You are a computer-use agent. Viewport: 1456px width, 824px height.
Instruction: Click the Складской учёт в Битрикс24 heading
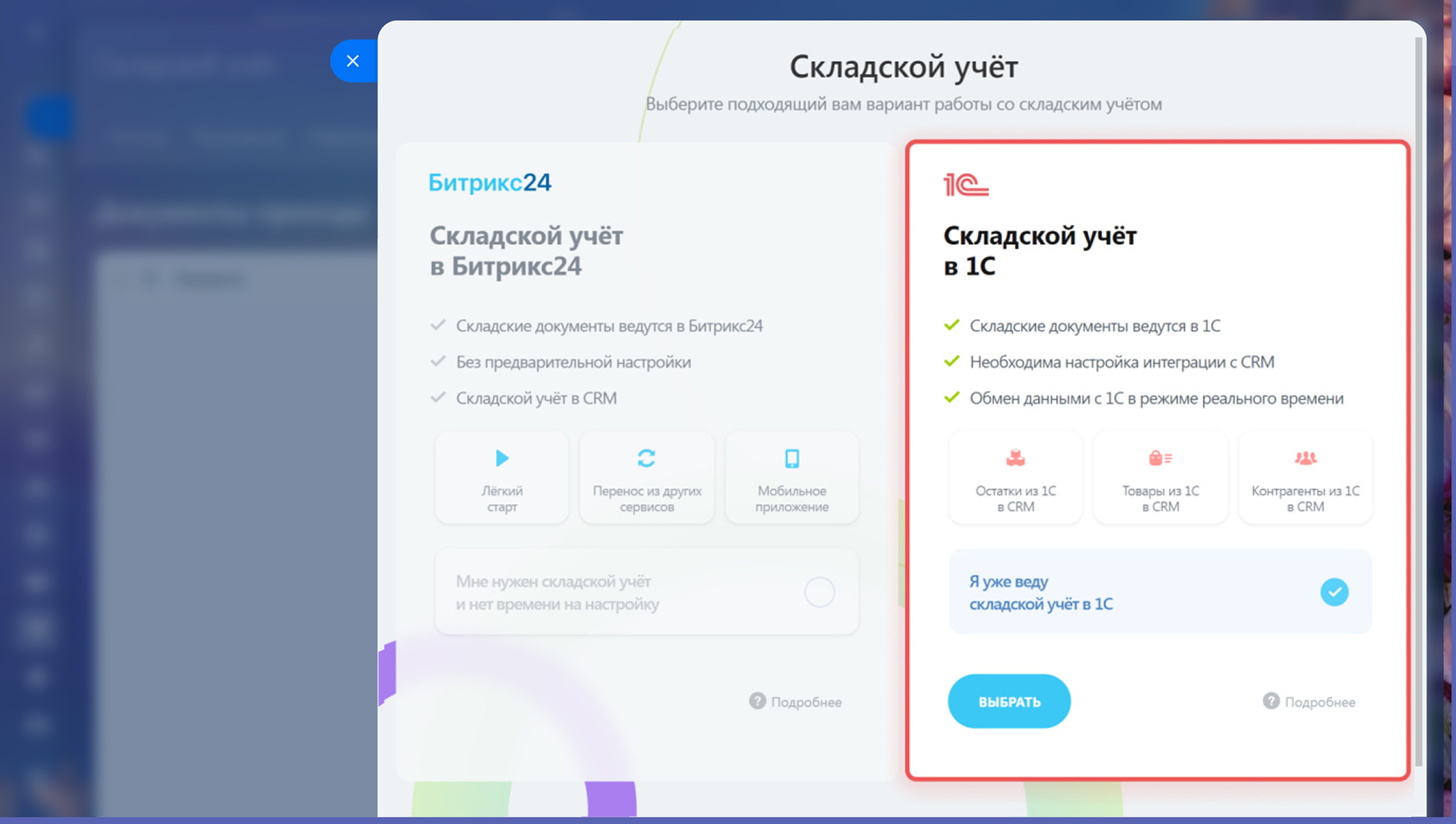pyautogui.click(x=526, y=251)
